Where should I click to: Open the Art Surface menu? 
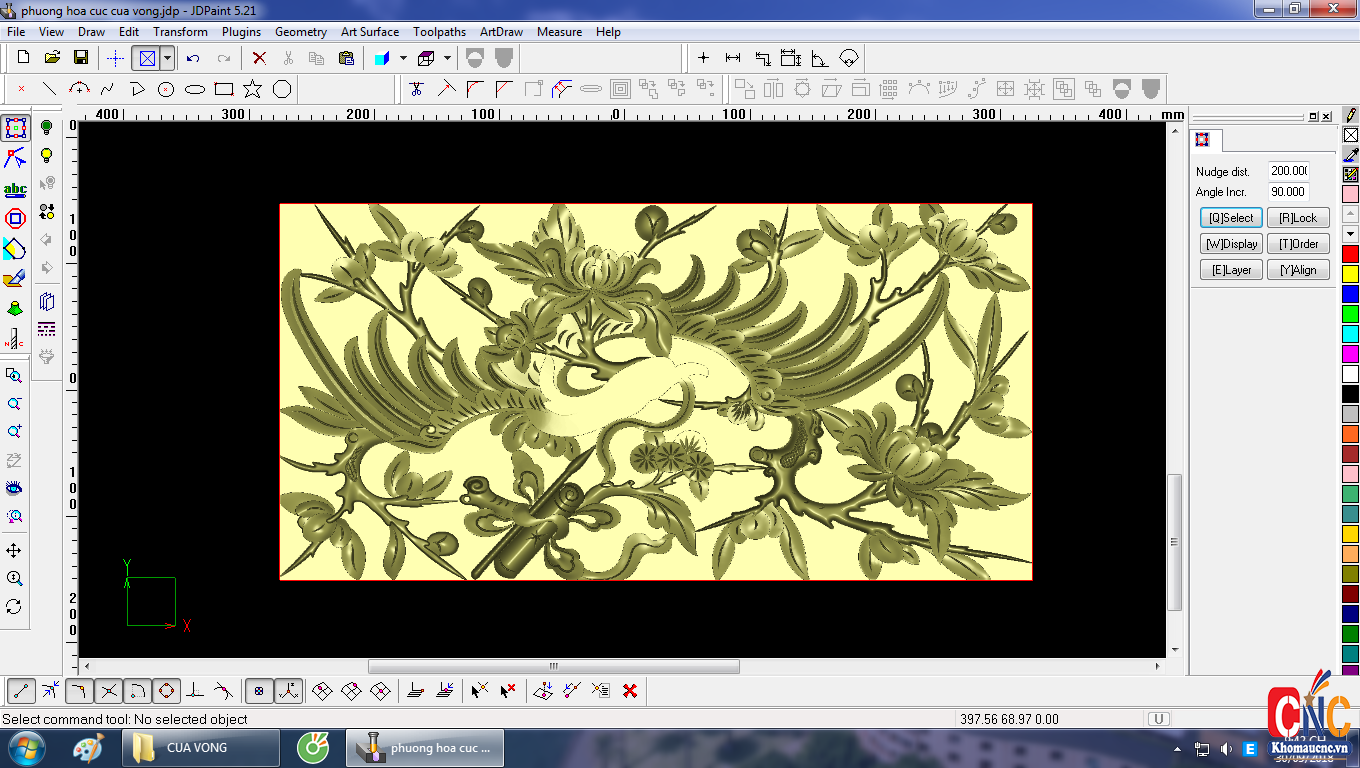[369, 32]
